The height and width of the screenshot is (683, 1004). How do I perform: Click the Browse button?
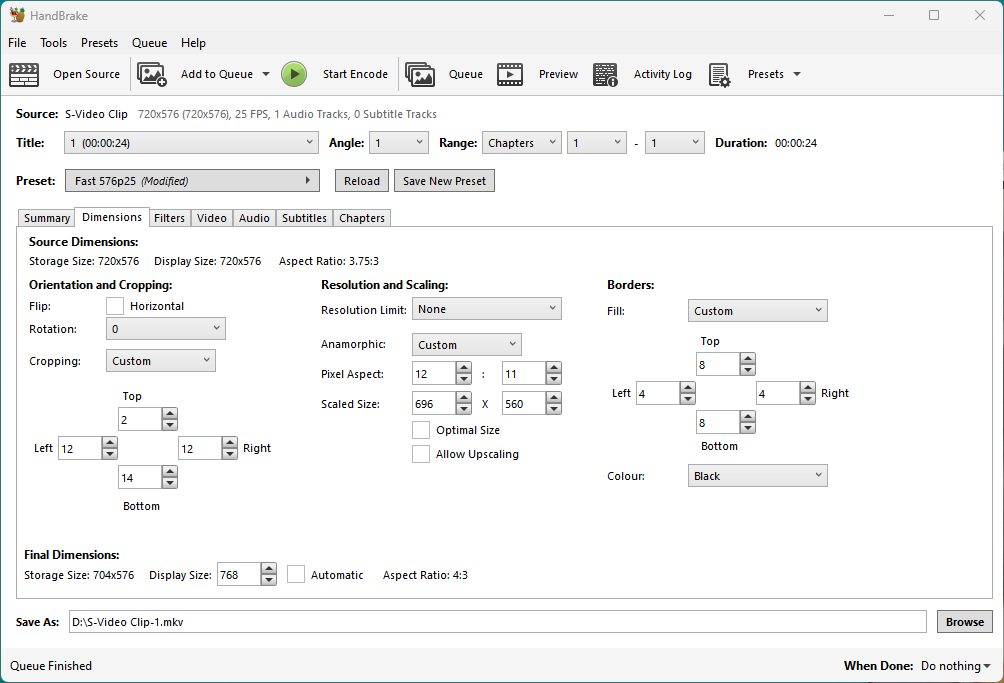point(965,622)
